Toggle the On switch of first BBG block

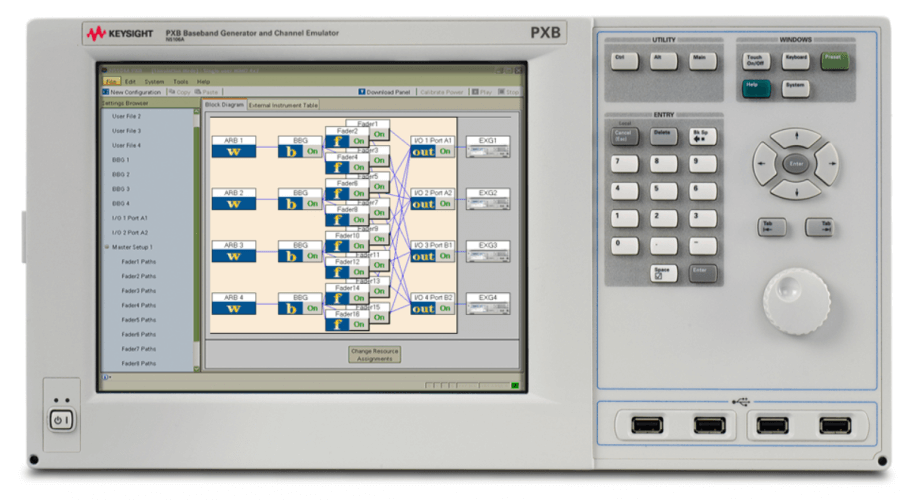[x=312, y=151]
